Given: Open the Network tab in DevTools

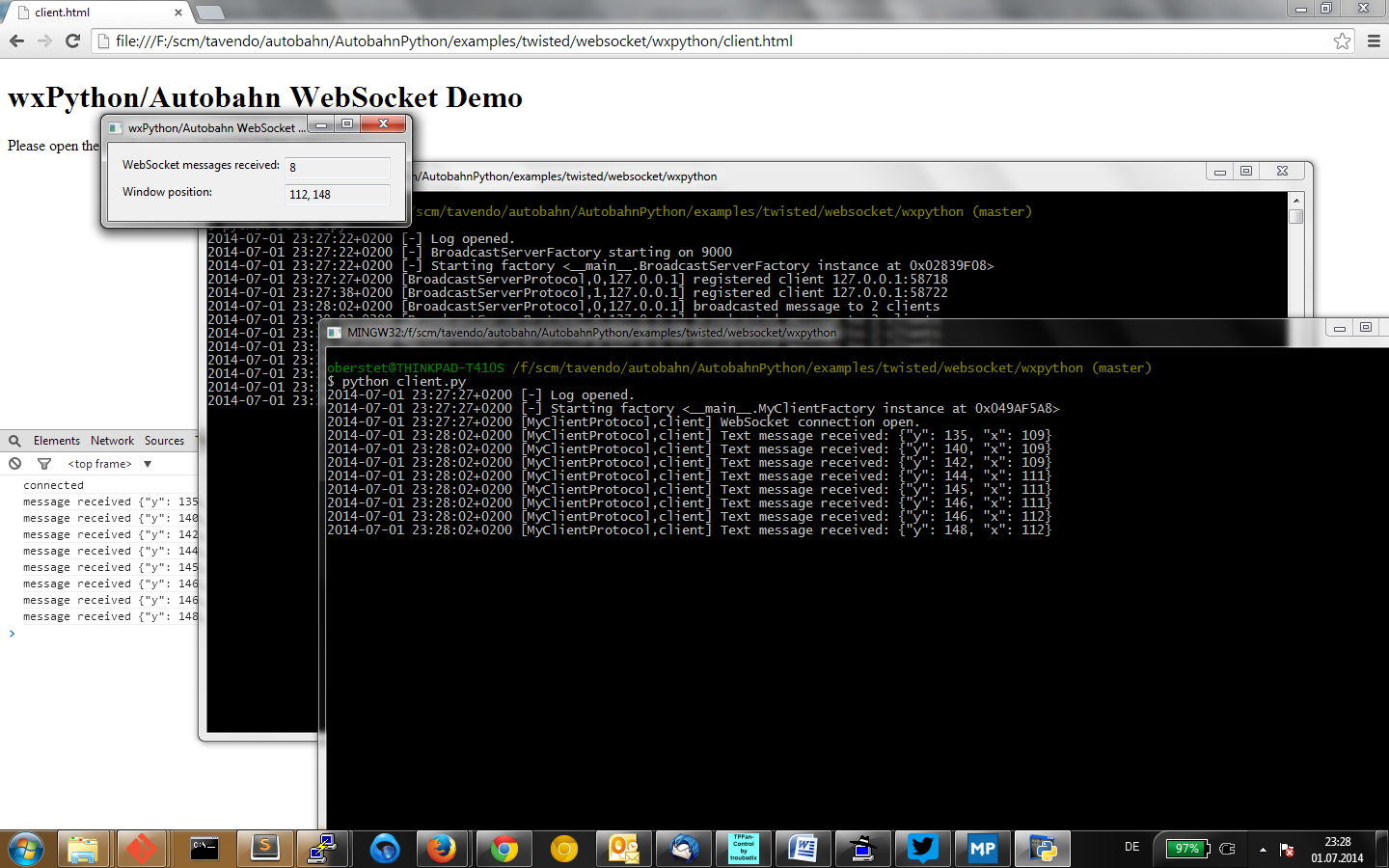Looking at the screenshot, I should [x=112, y=441].
